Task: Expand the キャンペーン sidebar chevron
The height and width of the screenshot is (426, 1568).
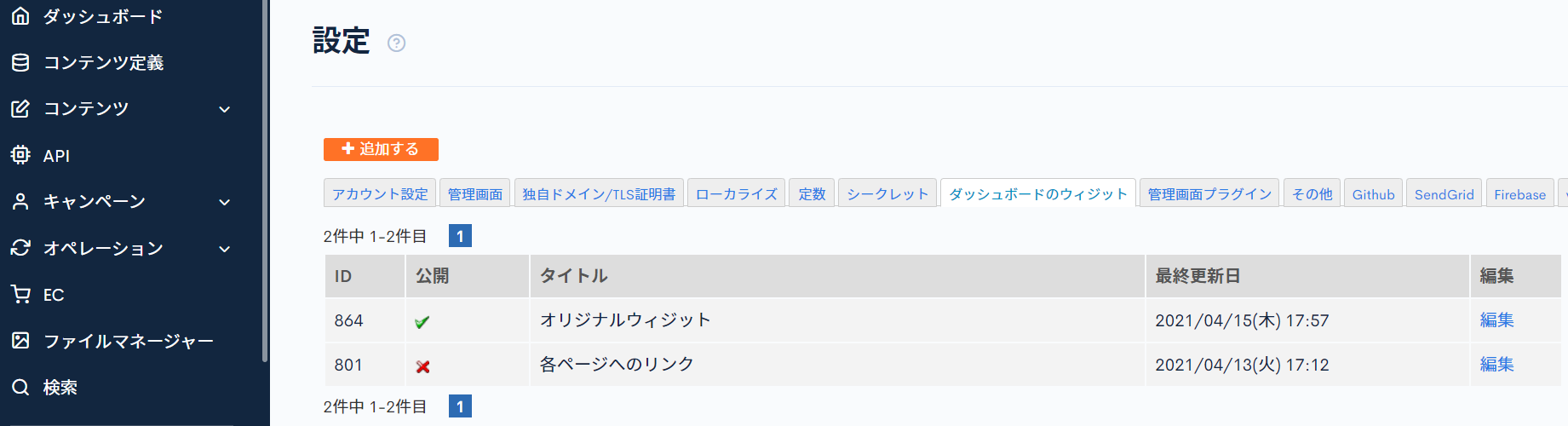Action: click(x=225, y=202)
